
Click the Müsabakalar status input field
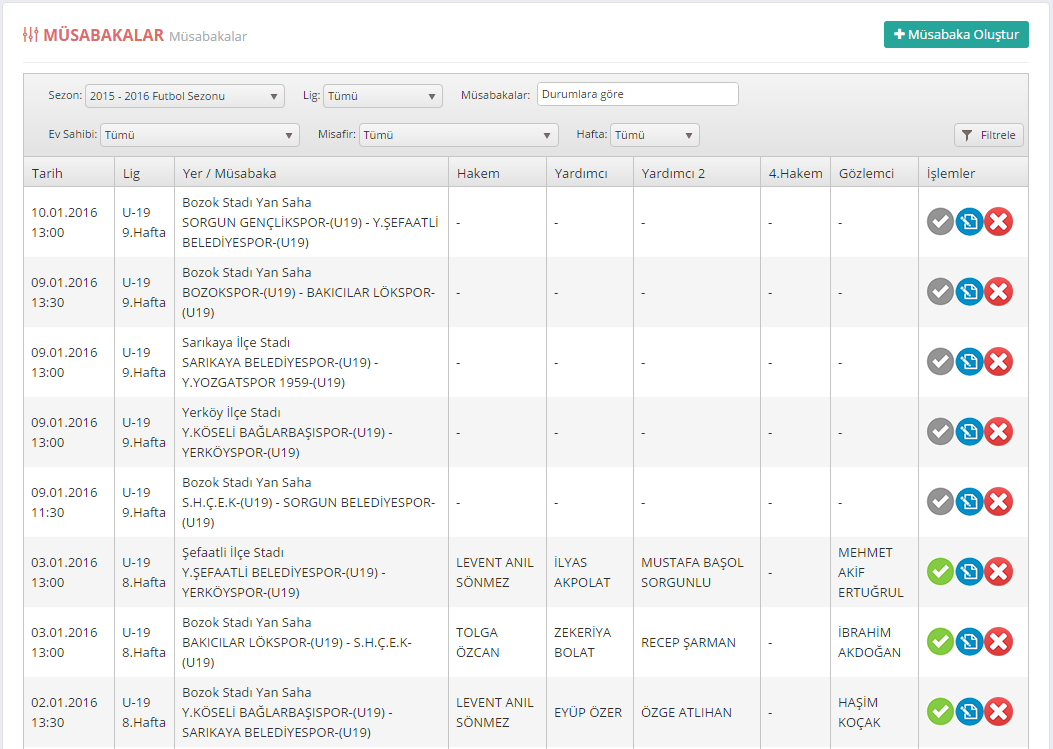tap(637, 94)
